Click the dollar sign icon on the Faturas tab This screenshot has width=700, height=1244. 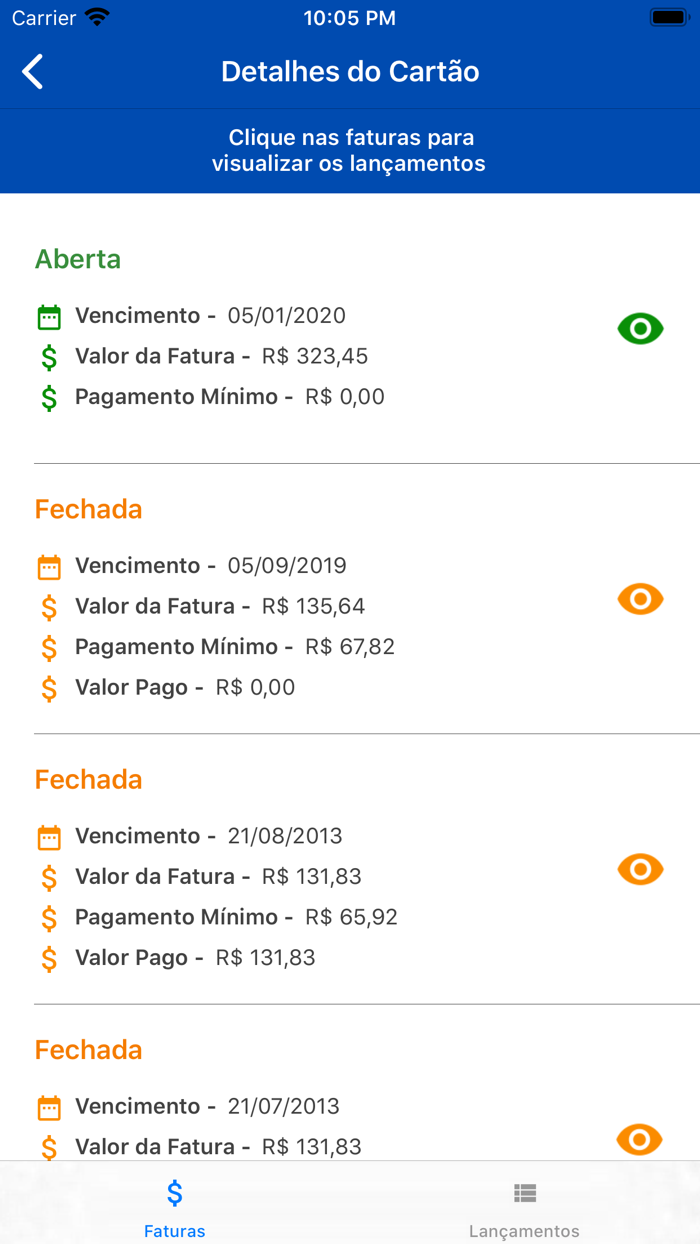click(174, 1191)
